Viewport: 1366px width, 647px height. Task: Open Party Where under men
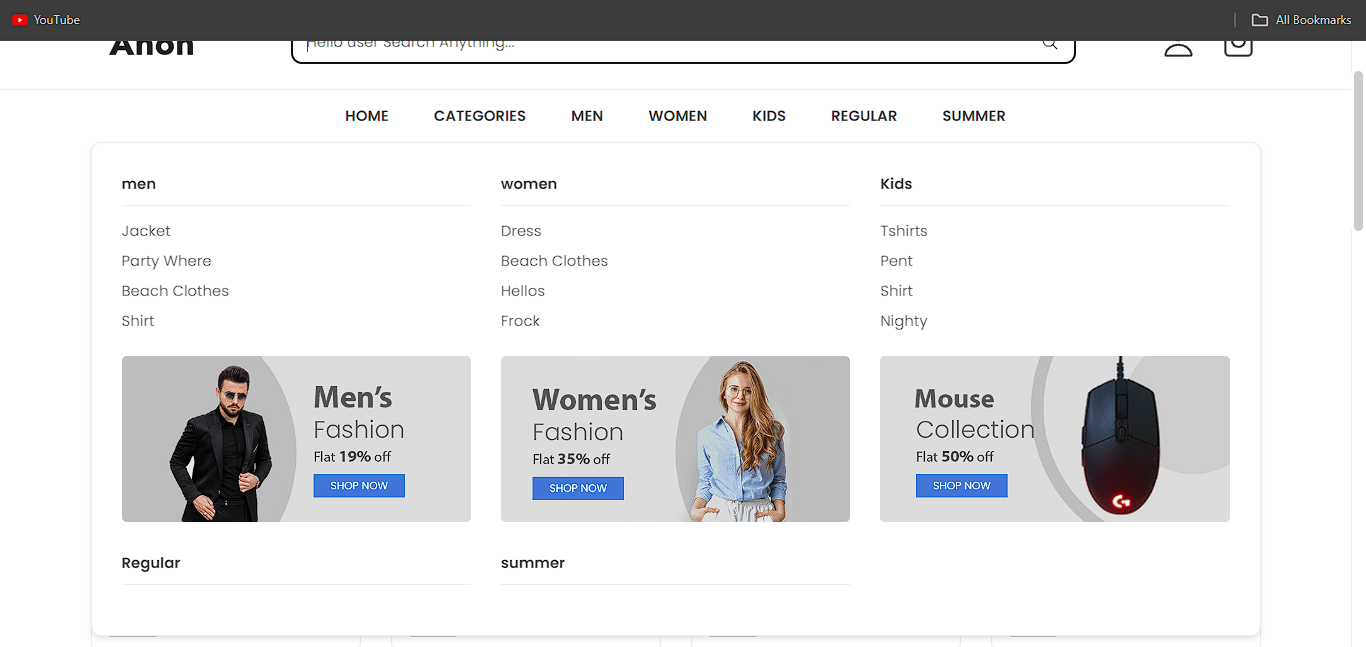pos(167,261)
